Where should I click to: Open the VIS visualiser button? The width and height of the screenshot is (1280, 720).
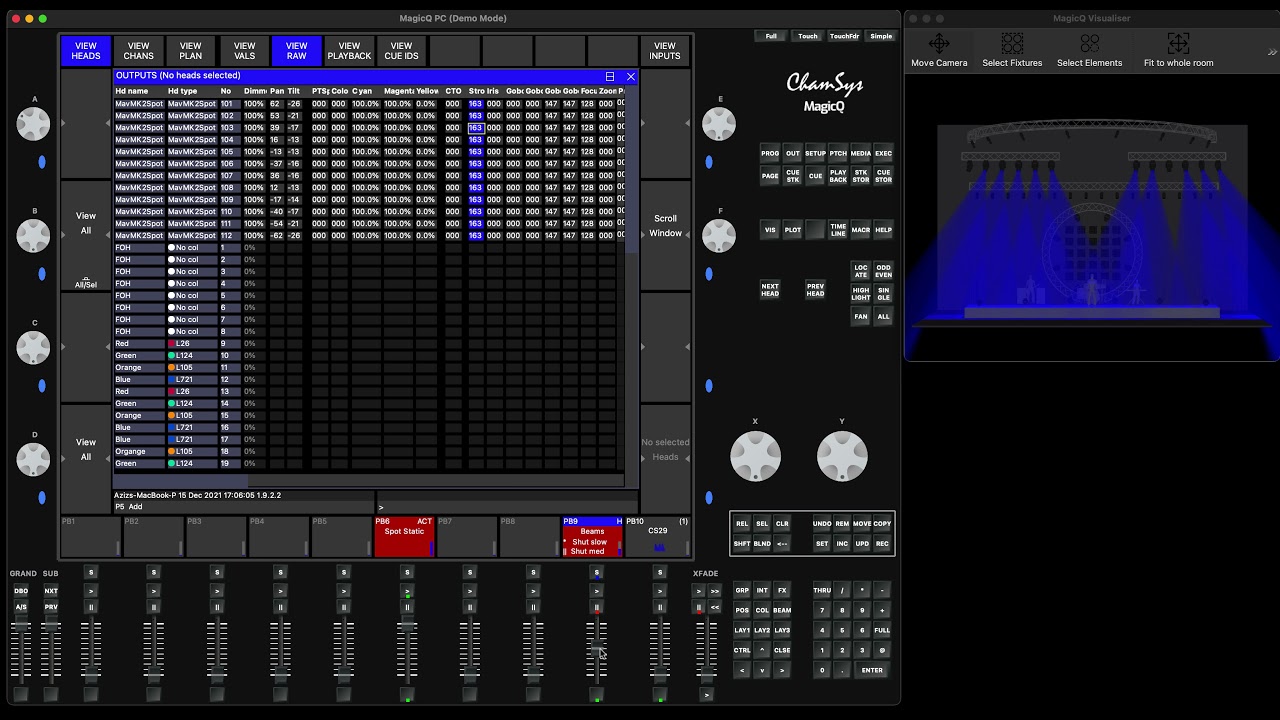click(770, 230)
